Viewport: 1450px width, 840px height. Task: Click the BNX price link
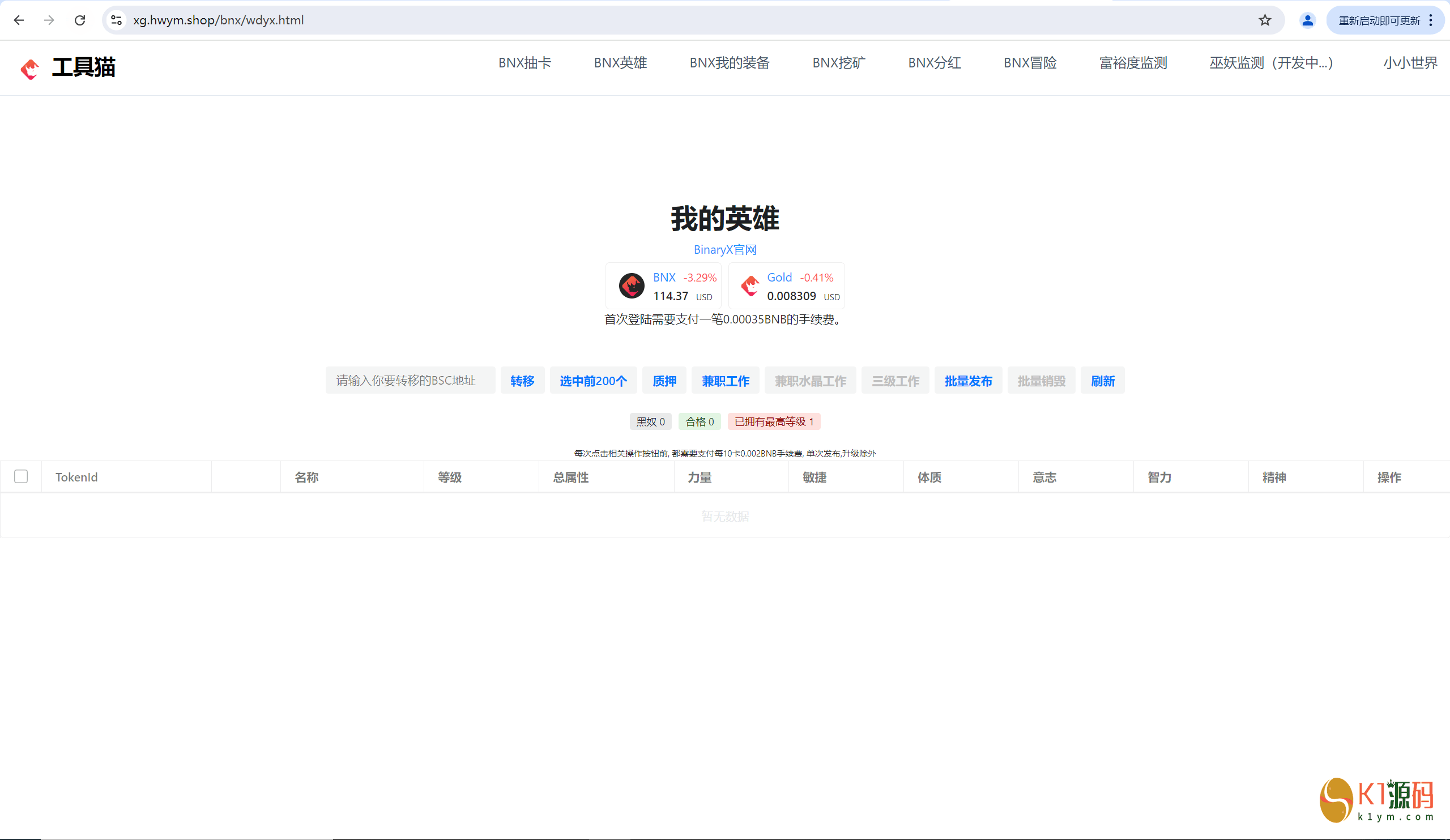pyautogui.click(x=664, y=278)
